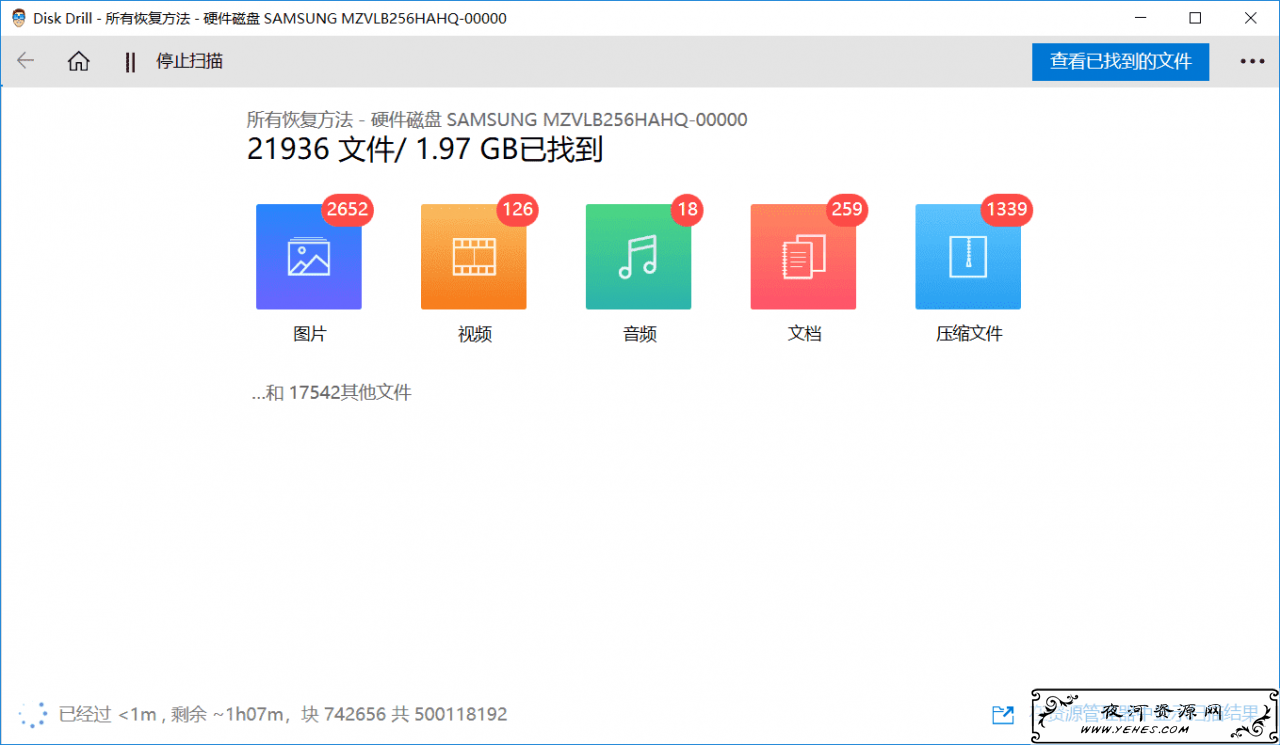Click the 图片 label text

[310, 334]
